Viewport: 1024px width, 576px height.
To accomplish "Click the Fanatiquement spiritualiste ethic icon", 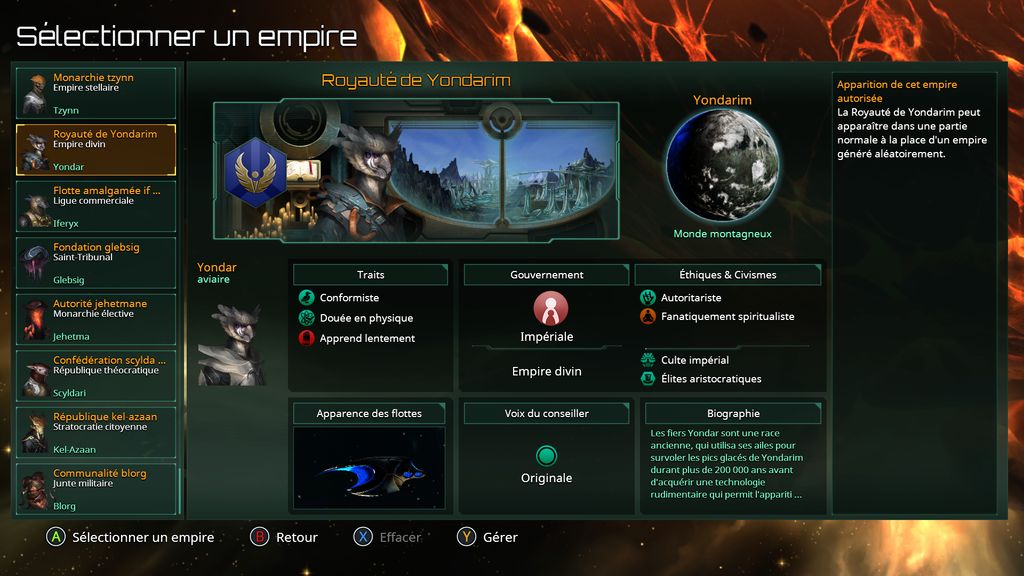I will tap(648, 317).
